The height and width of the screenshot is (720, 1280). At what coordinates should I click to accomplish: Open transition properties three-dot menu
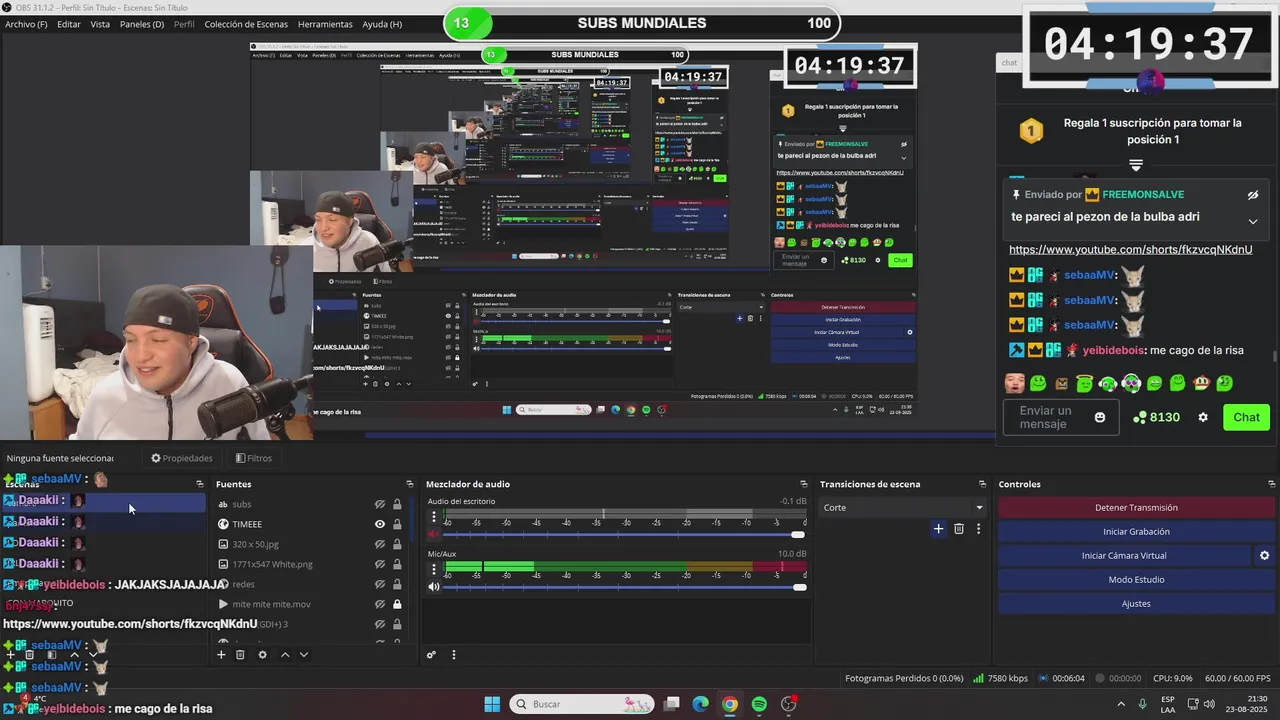pyautogui.click(x=978, y=529)
